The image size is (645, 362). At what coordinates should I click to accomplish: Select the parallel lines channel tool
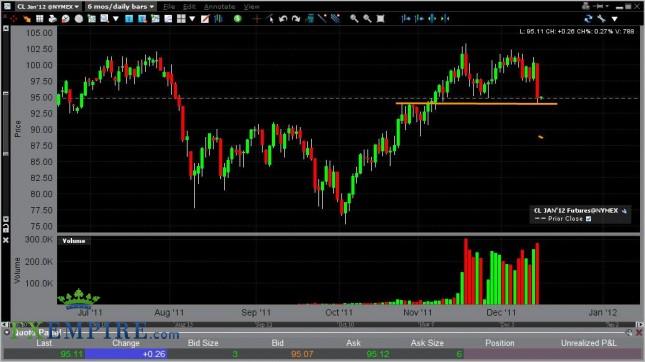(335, 19)
